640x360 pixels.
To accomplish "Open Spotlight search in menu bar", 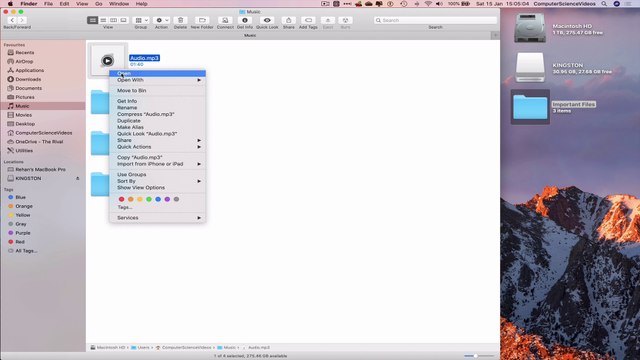I will tap(604, 4).
